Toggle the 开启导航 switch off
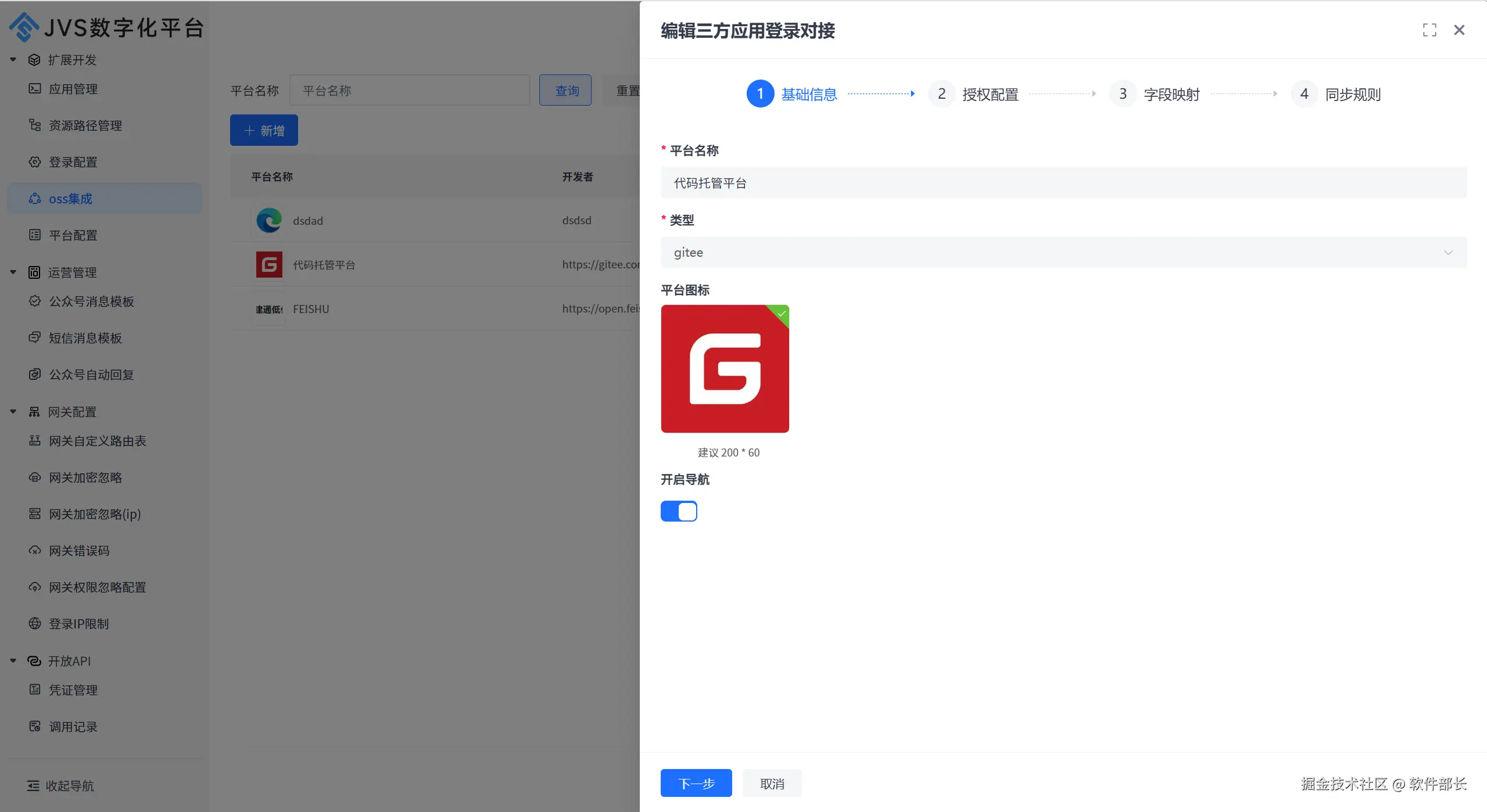 [679, 512]
